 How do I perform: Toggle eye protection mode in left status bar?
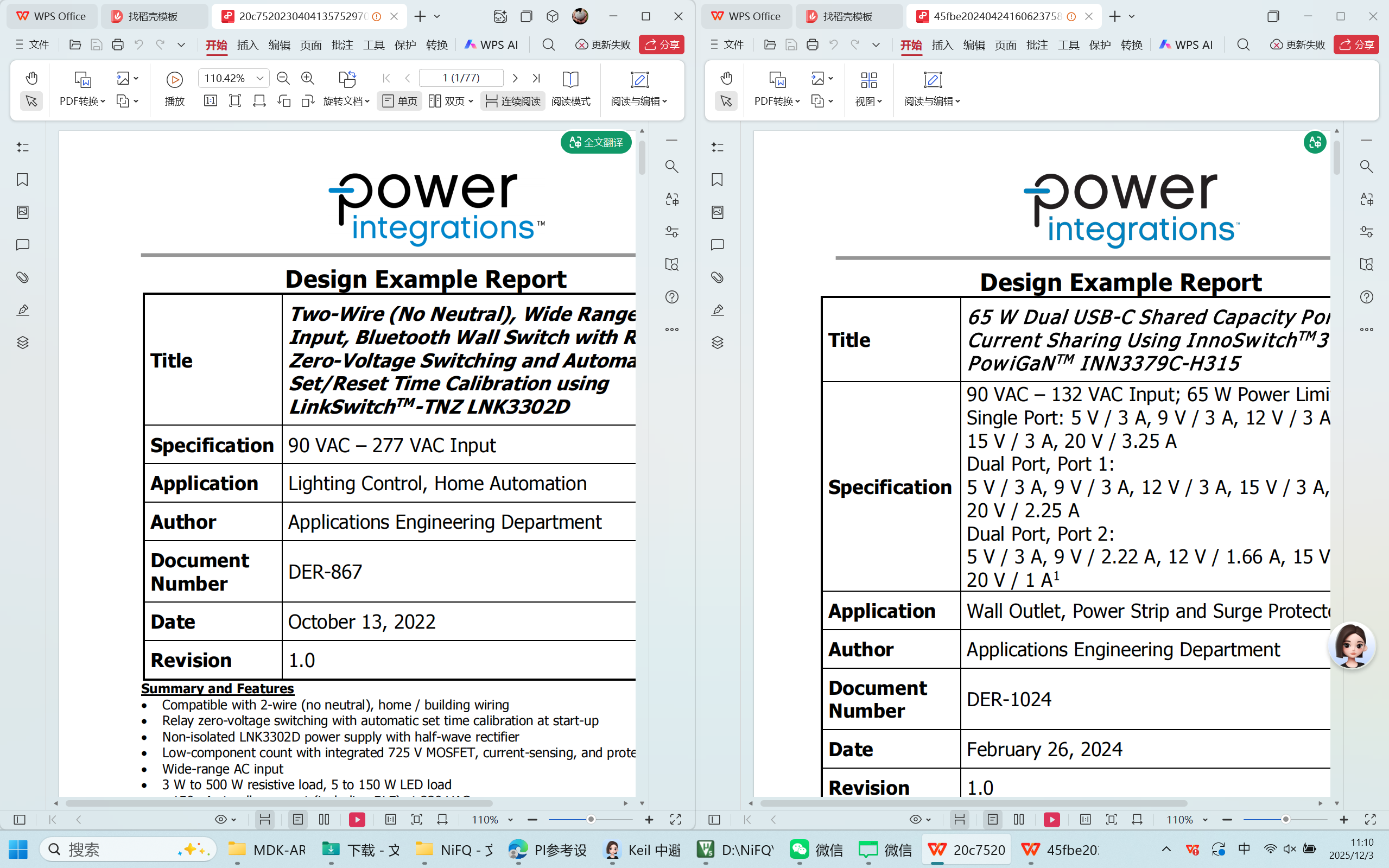(x=225, y=819)
